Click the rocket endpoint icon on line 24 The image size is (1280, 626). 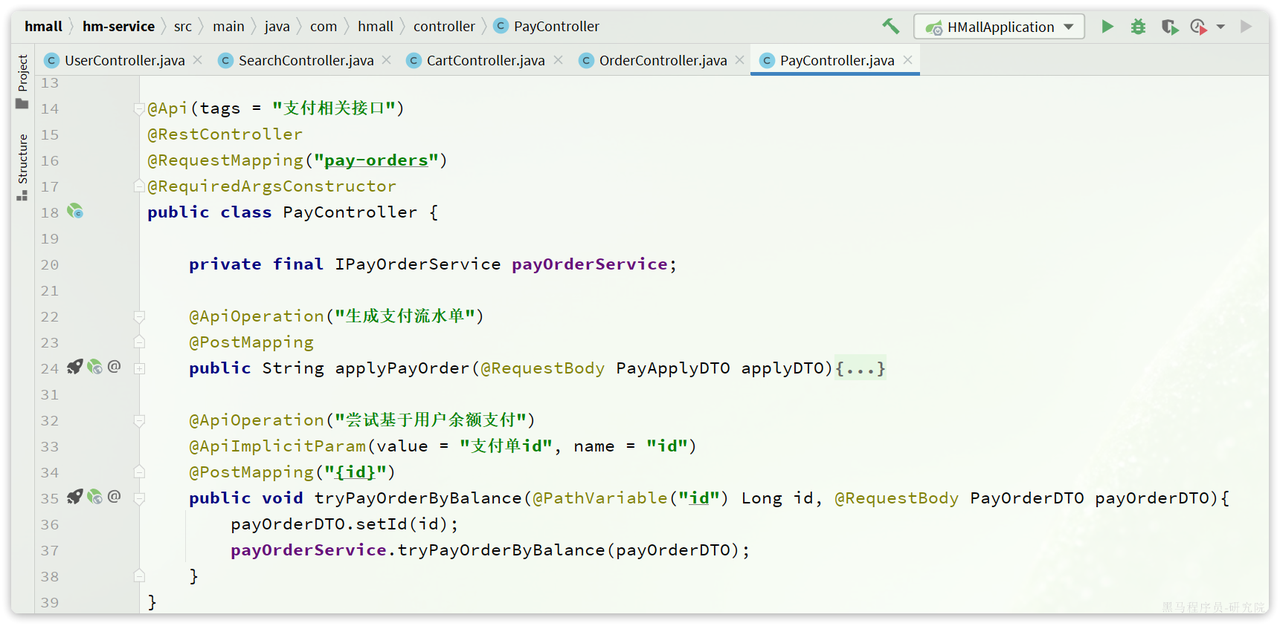pyautogui.click(x=75, y=368)
